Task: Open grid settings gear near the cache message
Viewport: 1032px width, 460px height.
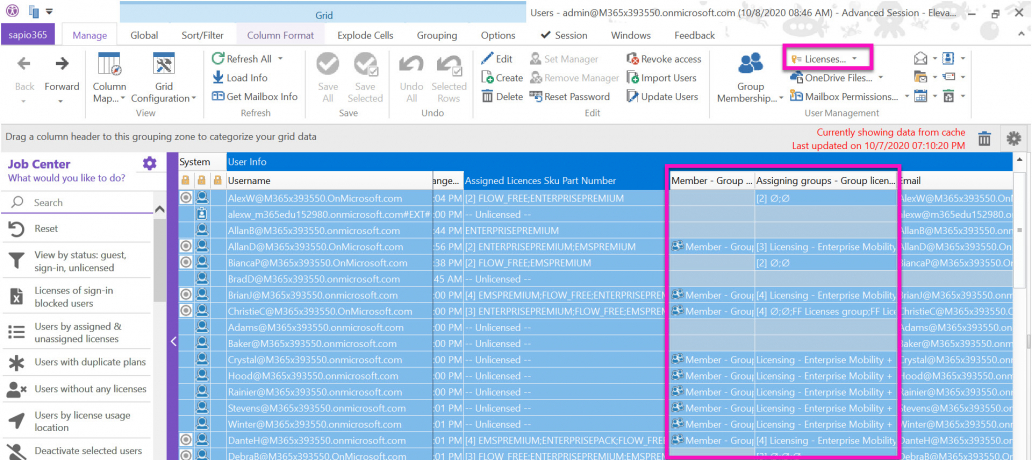Action: [x=1014, y=138]
